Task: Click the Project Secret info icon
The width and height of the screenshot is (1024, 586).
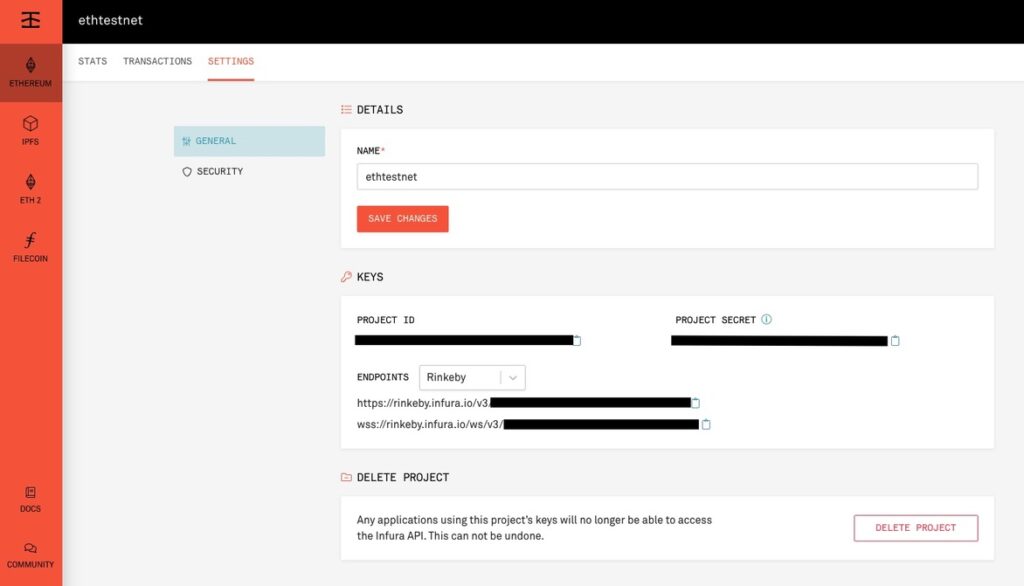Action: 767,319
